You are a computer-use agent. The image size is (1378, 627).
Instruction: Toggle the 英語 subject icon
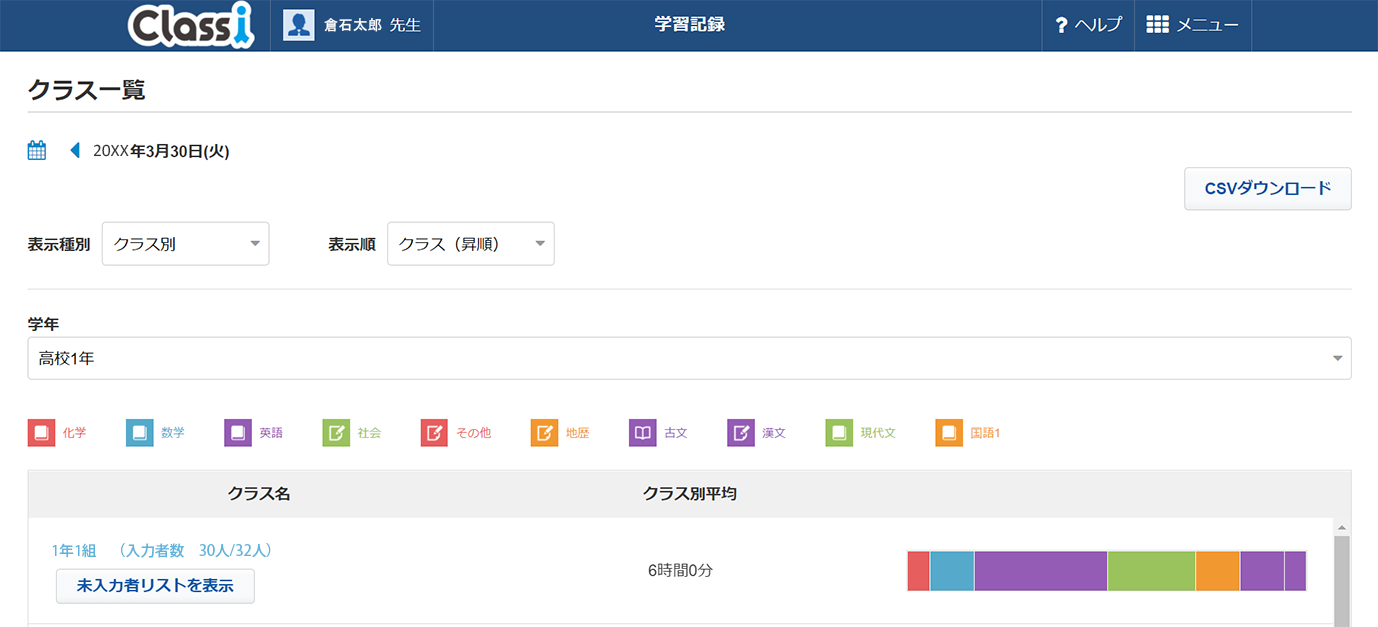pyautogui.click(x=238, y=433)
